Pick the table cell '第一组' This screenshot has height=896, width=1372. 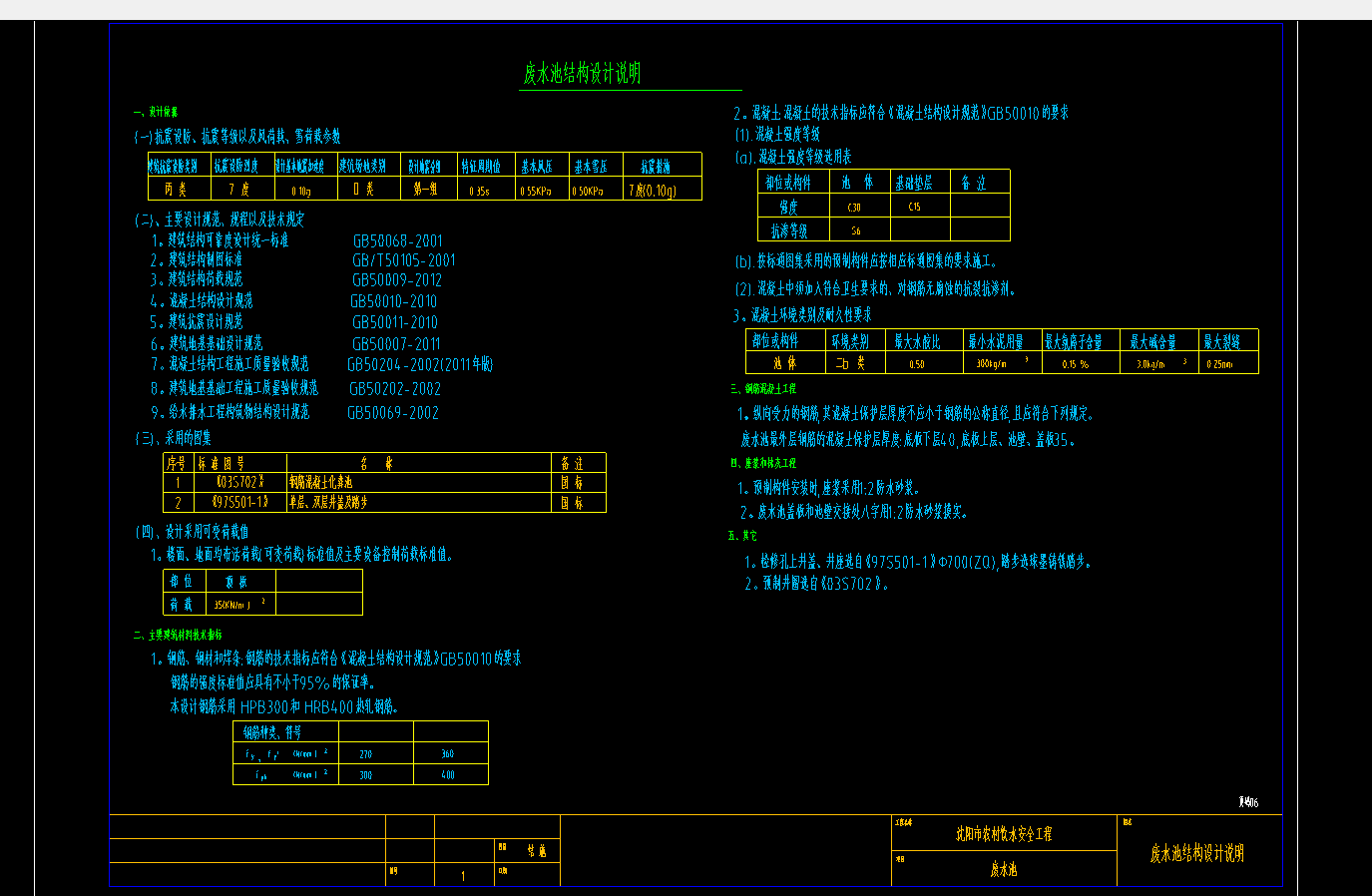click(425, 189)
